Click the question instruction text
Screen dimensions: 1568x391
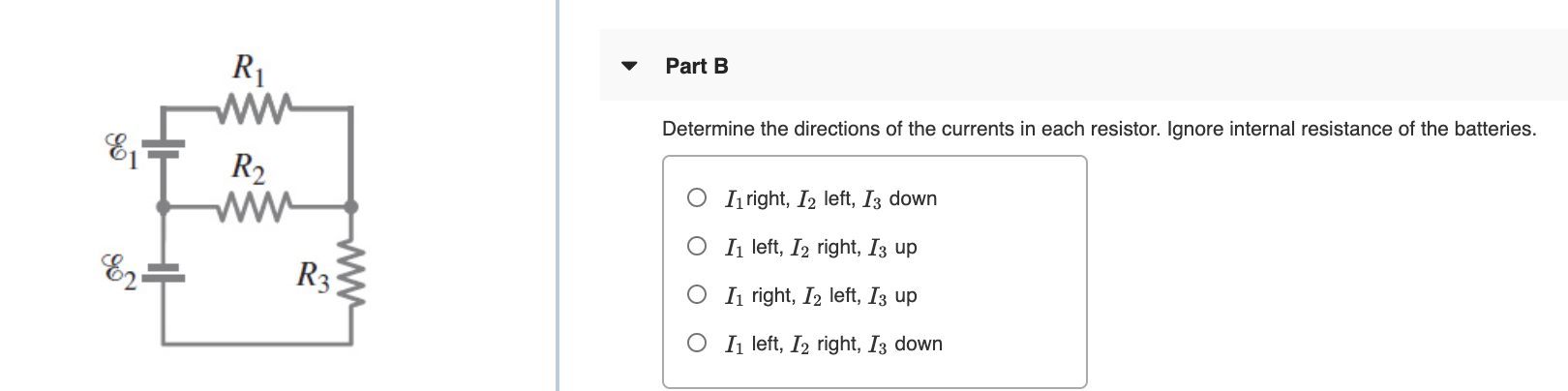(1099, 129)
